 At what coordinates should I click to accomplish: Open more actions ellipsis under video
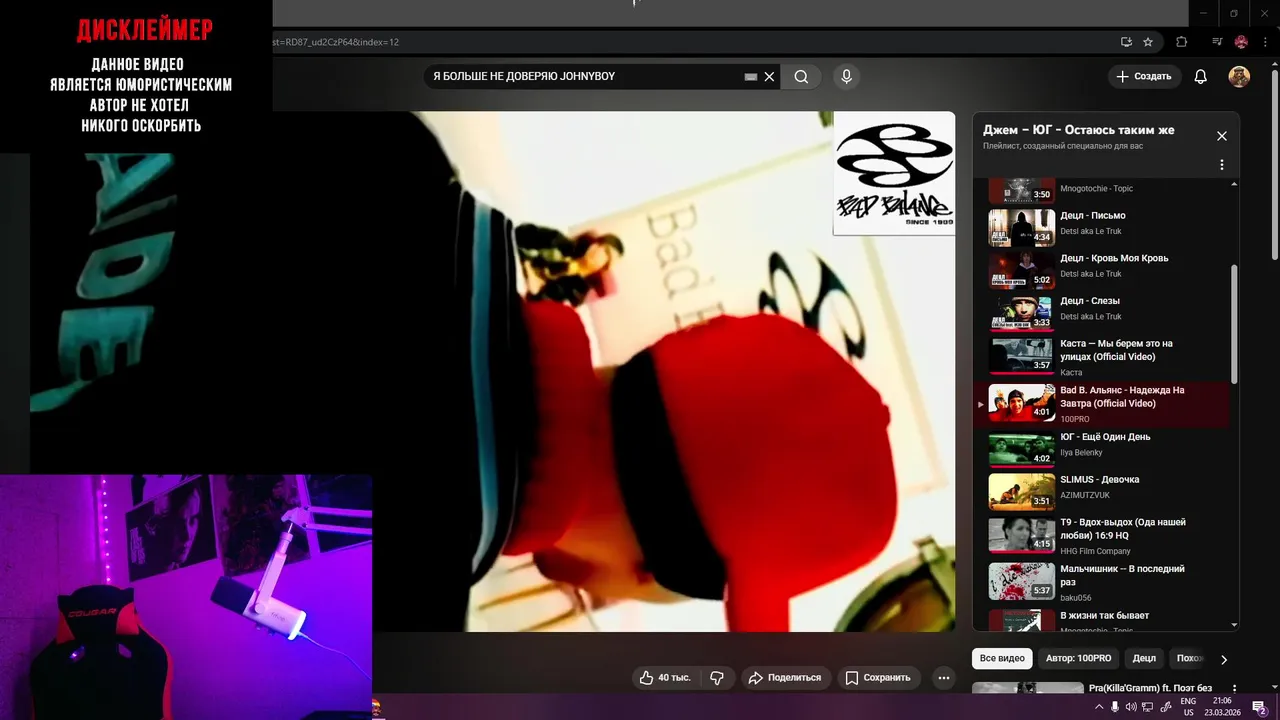tap(943, 677)
